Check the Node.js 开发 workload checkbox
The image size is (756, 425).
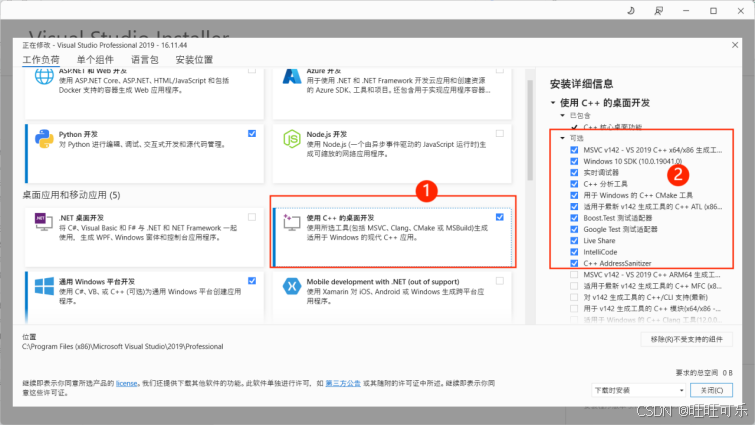500,134
